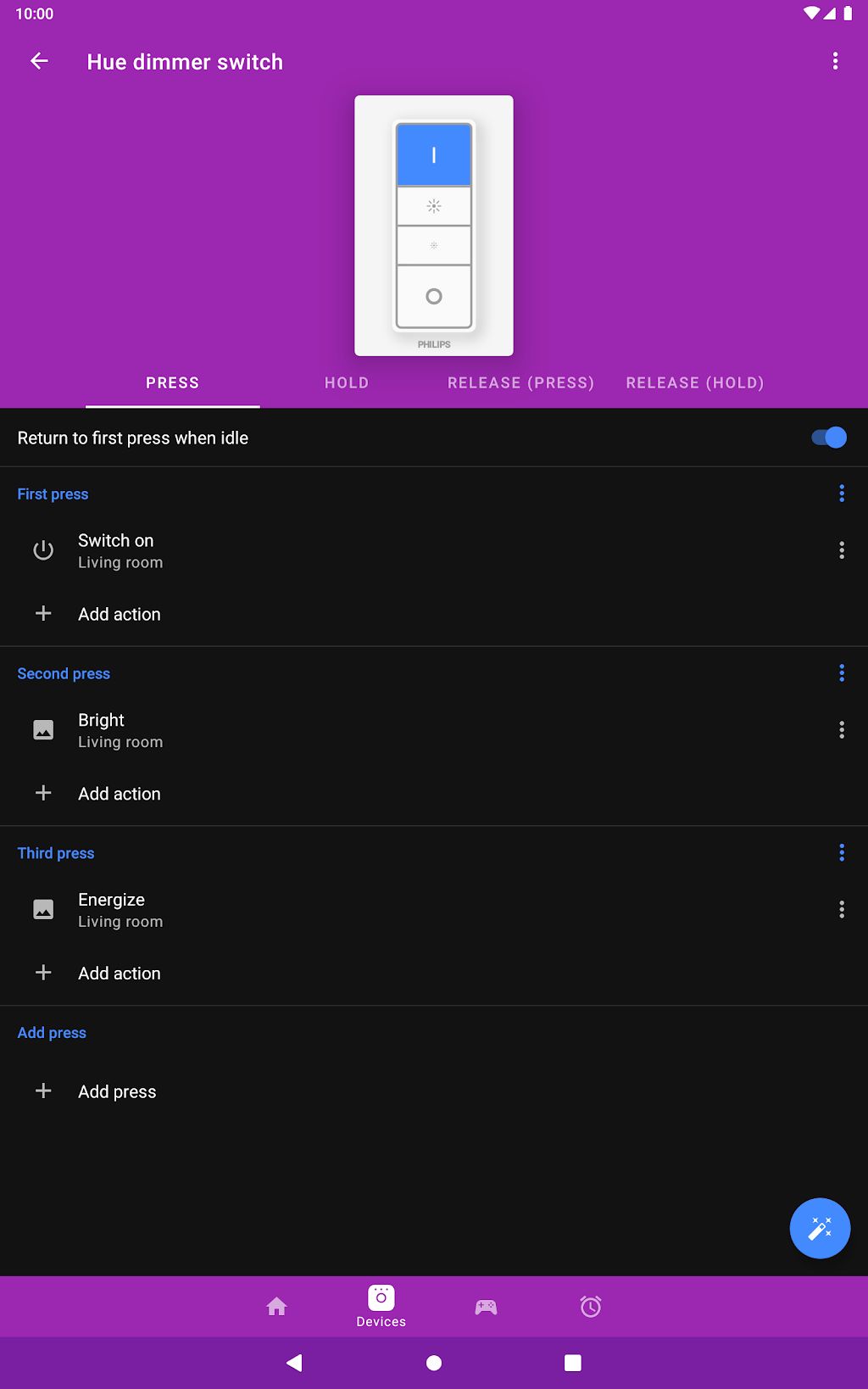868x1389 pixels.
Task: Select the Energize Living room scene
Action: tap(434, 910)
